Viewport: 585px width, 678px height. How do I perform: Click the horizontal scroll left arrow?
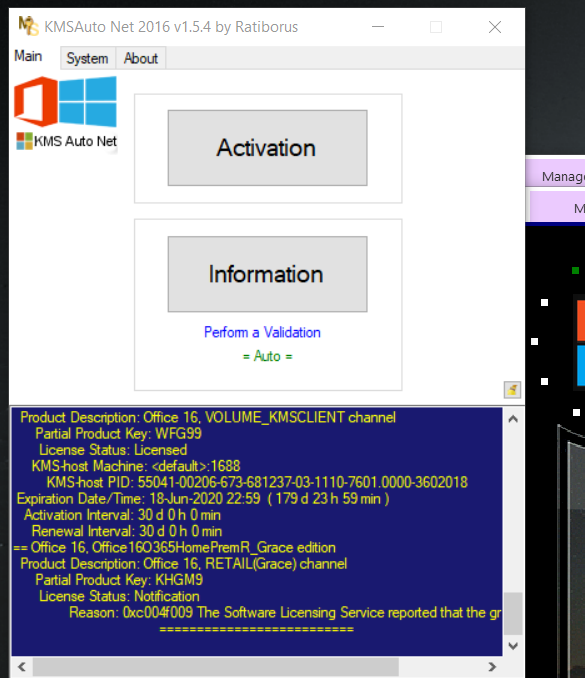[22, 667]
